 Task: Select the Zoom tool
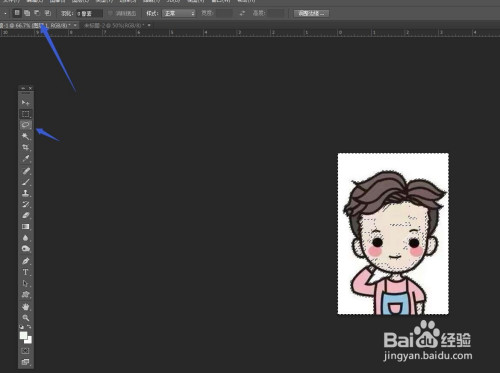click(x=25, y=318)
